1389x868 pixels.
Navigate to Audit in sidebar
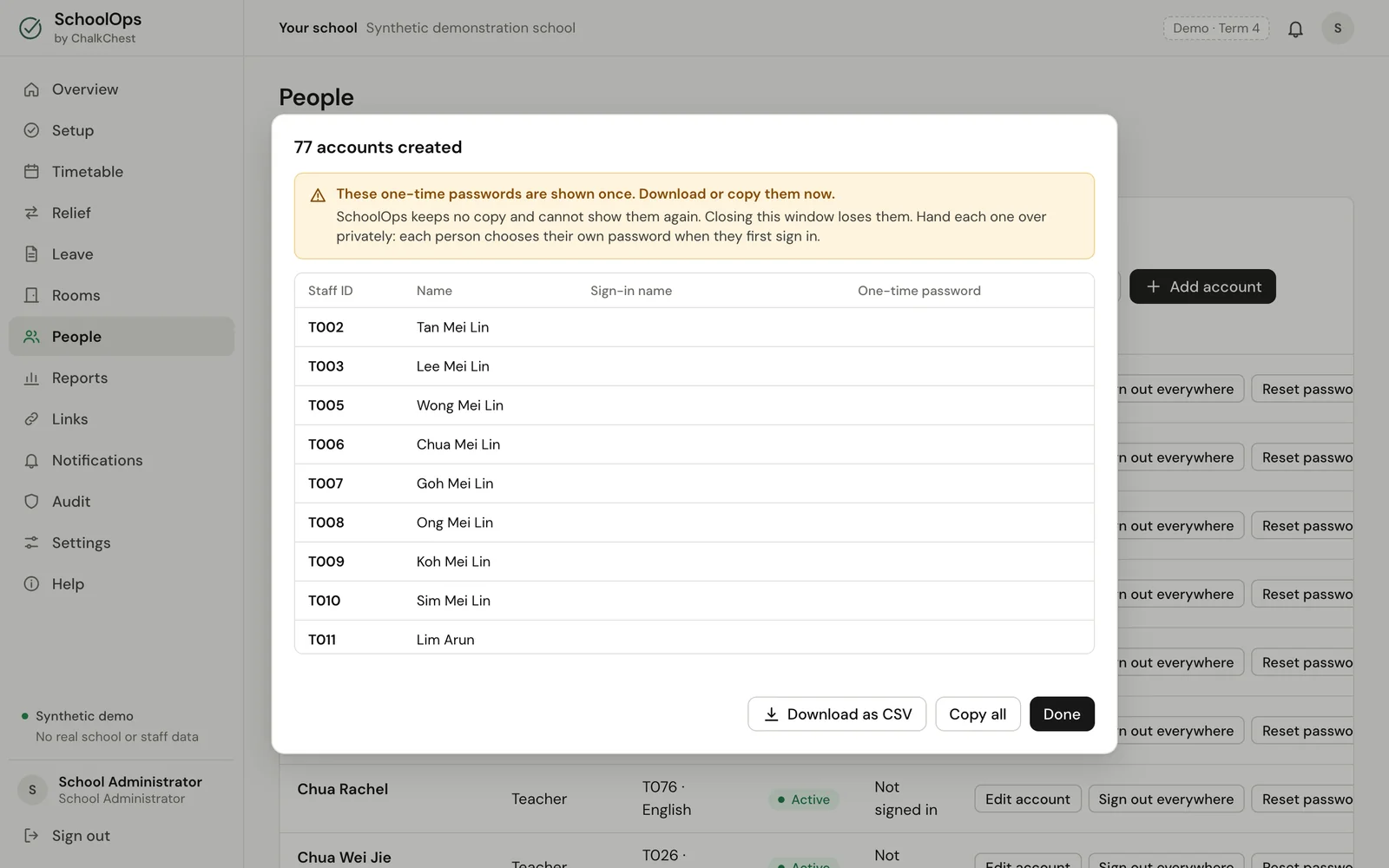click(x=122, y=502)
